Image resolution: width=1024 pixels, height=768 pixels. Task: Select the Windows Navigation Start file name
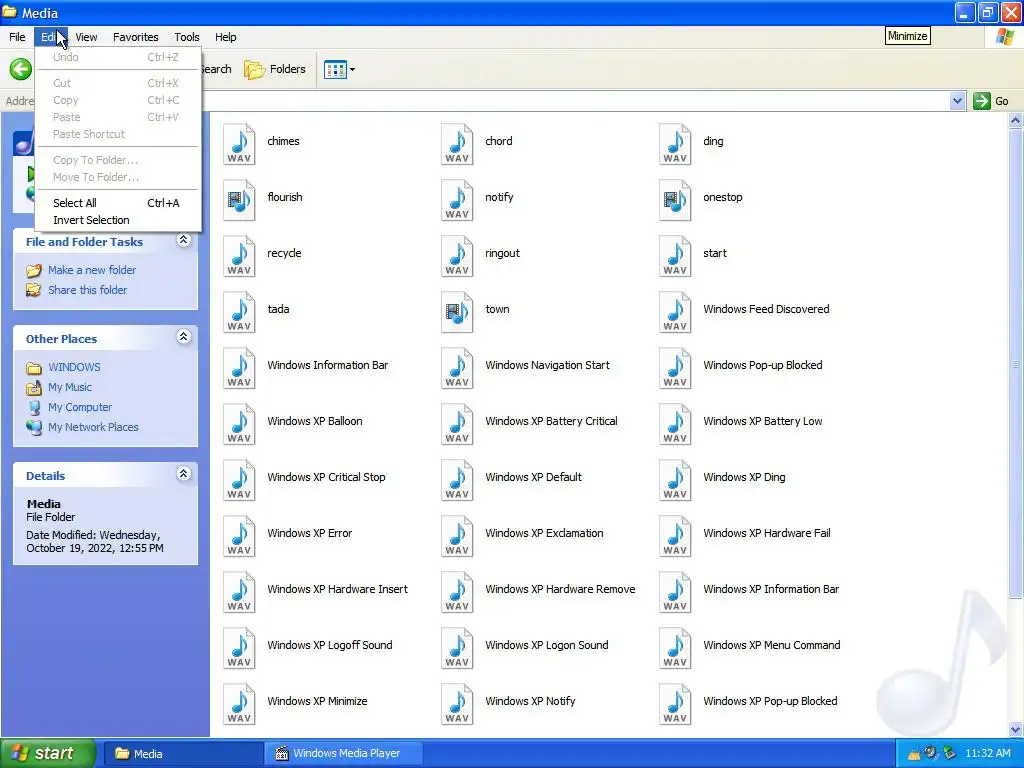click(547, 365)
